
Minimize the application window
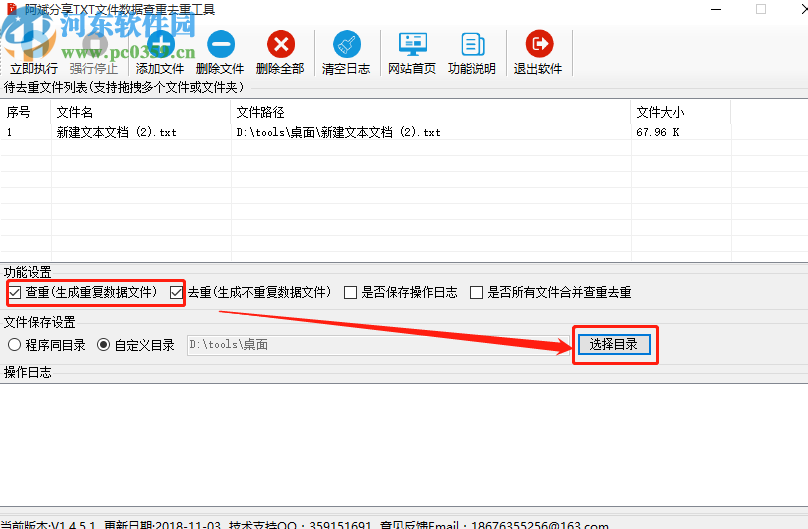716,9
